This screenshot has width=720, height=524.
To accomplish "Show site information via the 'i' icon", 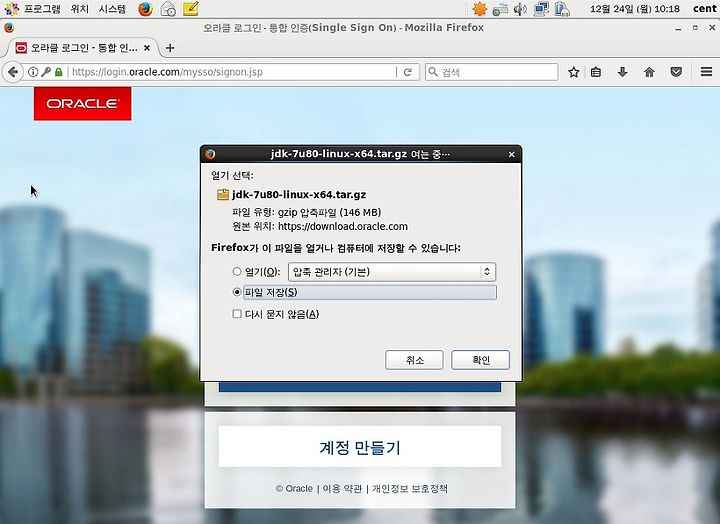I will 33,72.
